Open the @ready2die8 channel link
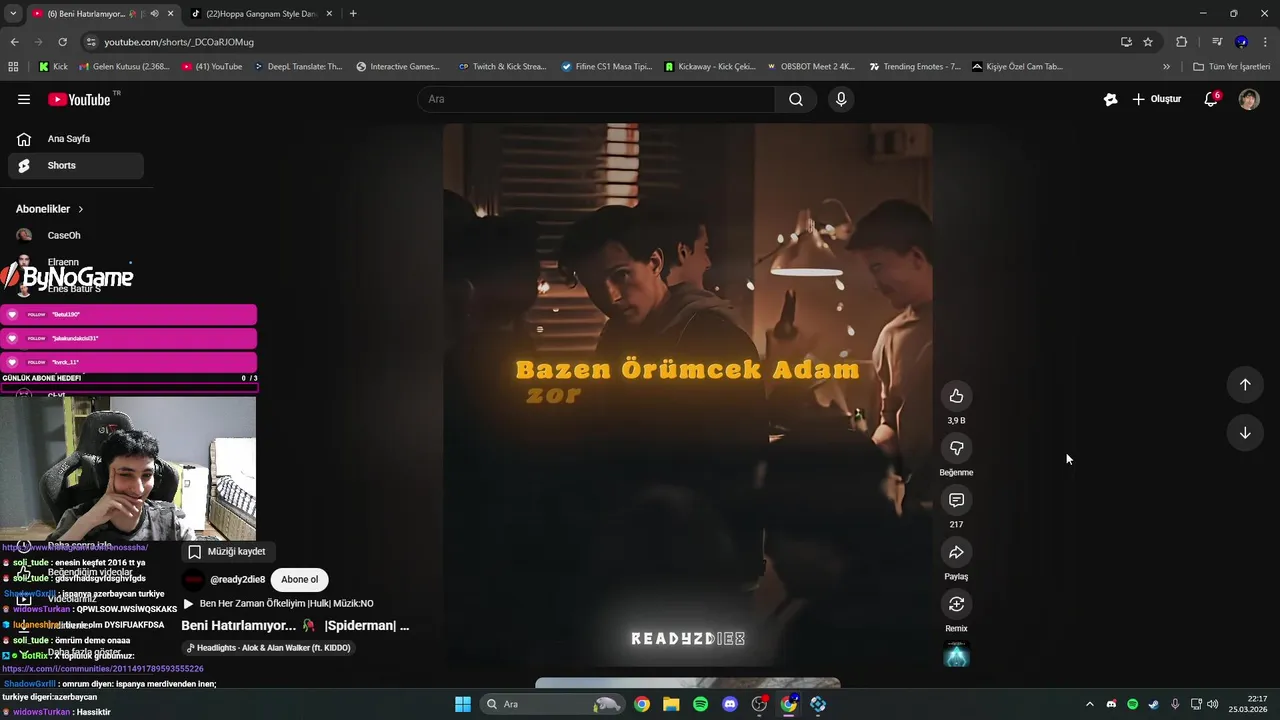This screenshot has width=1280, height=720. (237, 580)
